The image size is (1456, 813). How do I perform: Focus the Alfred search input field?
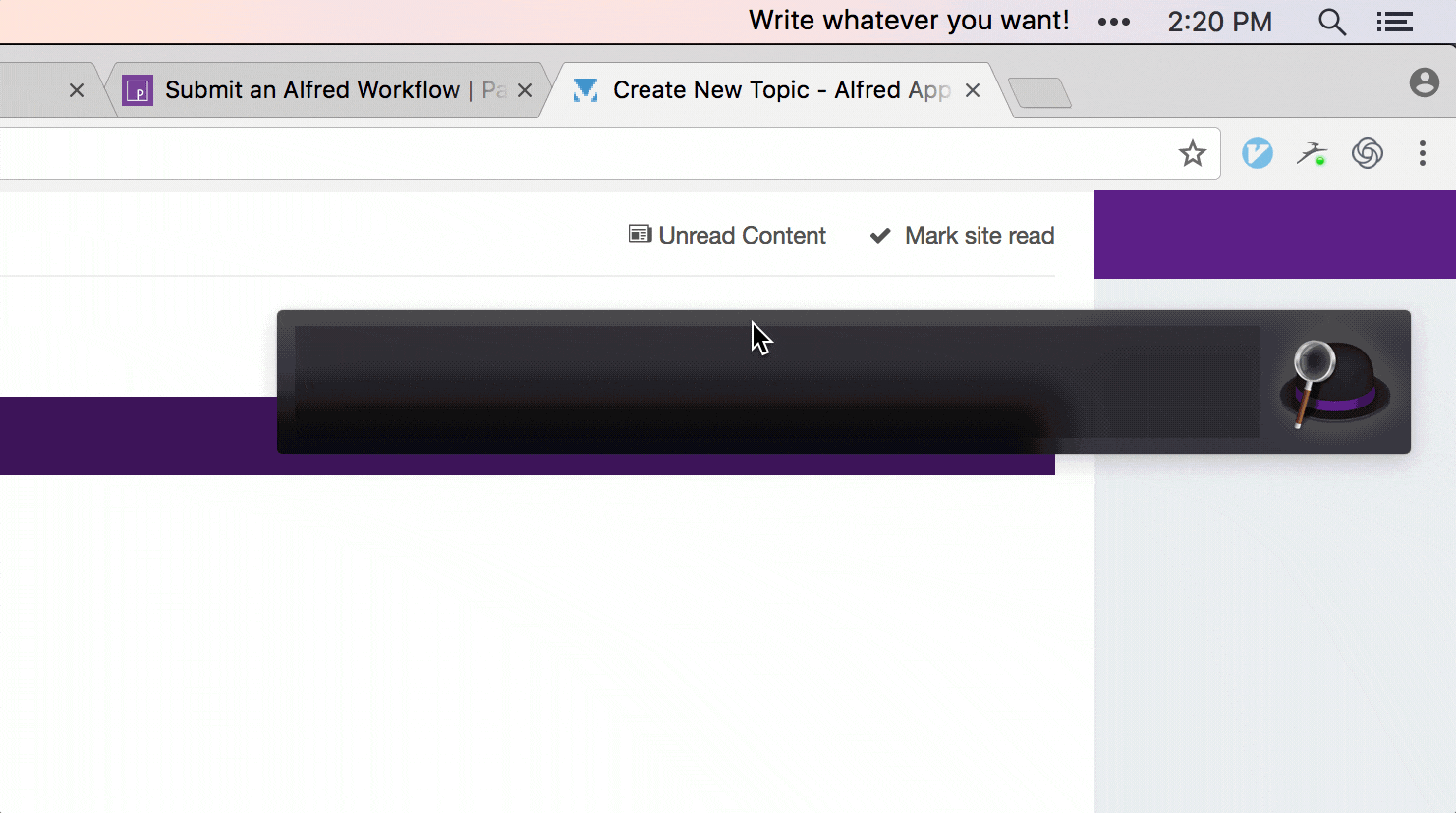776,381
